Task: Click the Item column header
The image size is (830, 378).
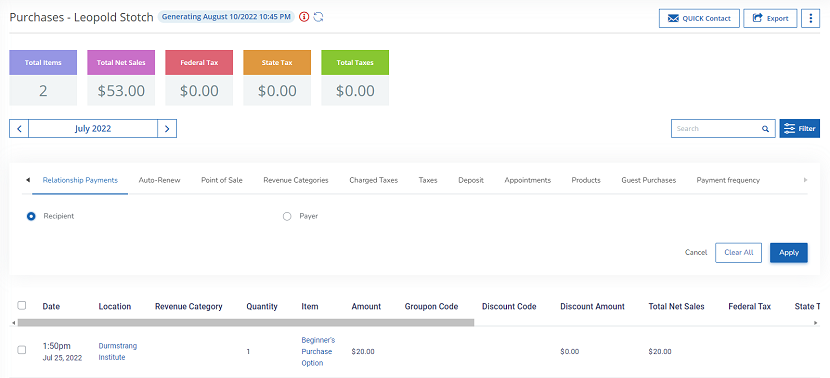Action: [310, 307]
